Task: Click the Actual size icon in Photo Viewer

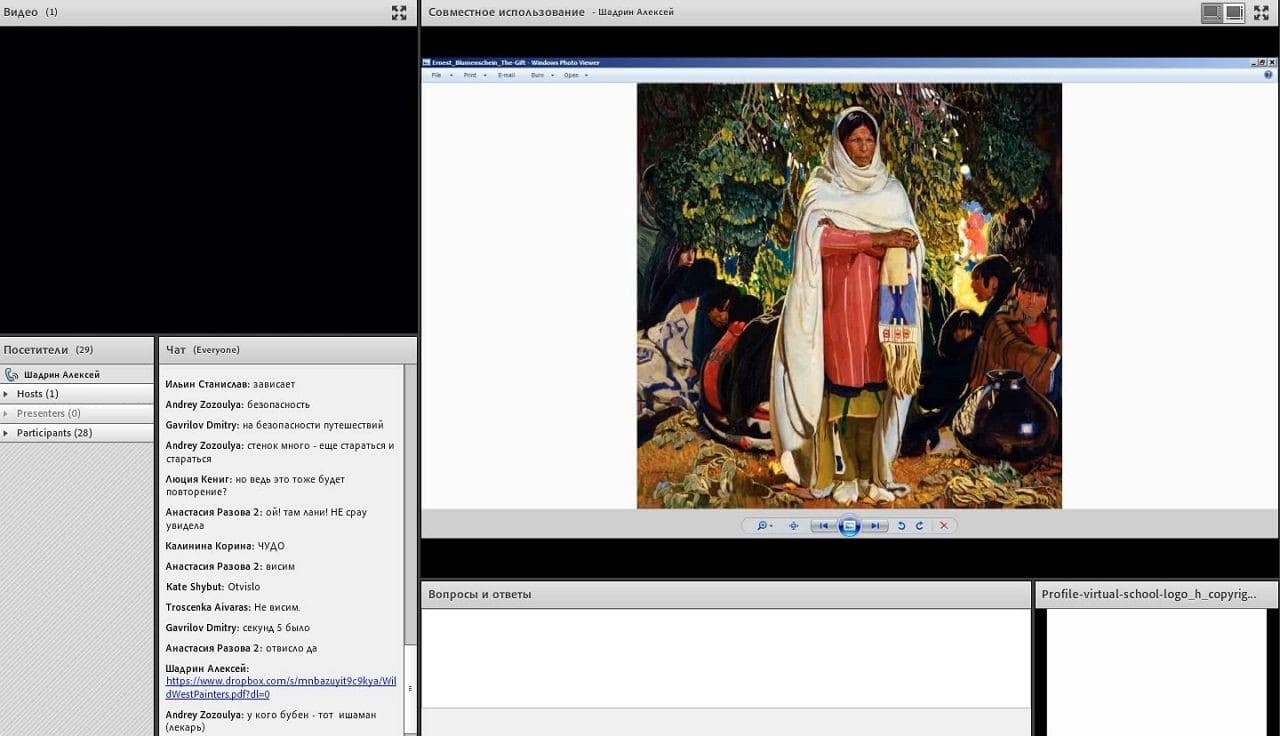Action: click(794, 525)
